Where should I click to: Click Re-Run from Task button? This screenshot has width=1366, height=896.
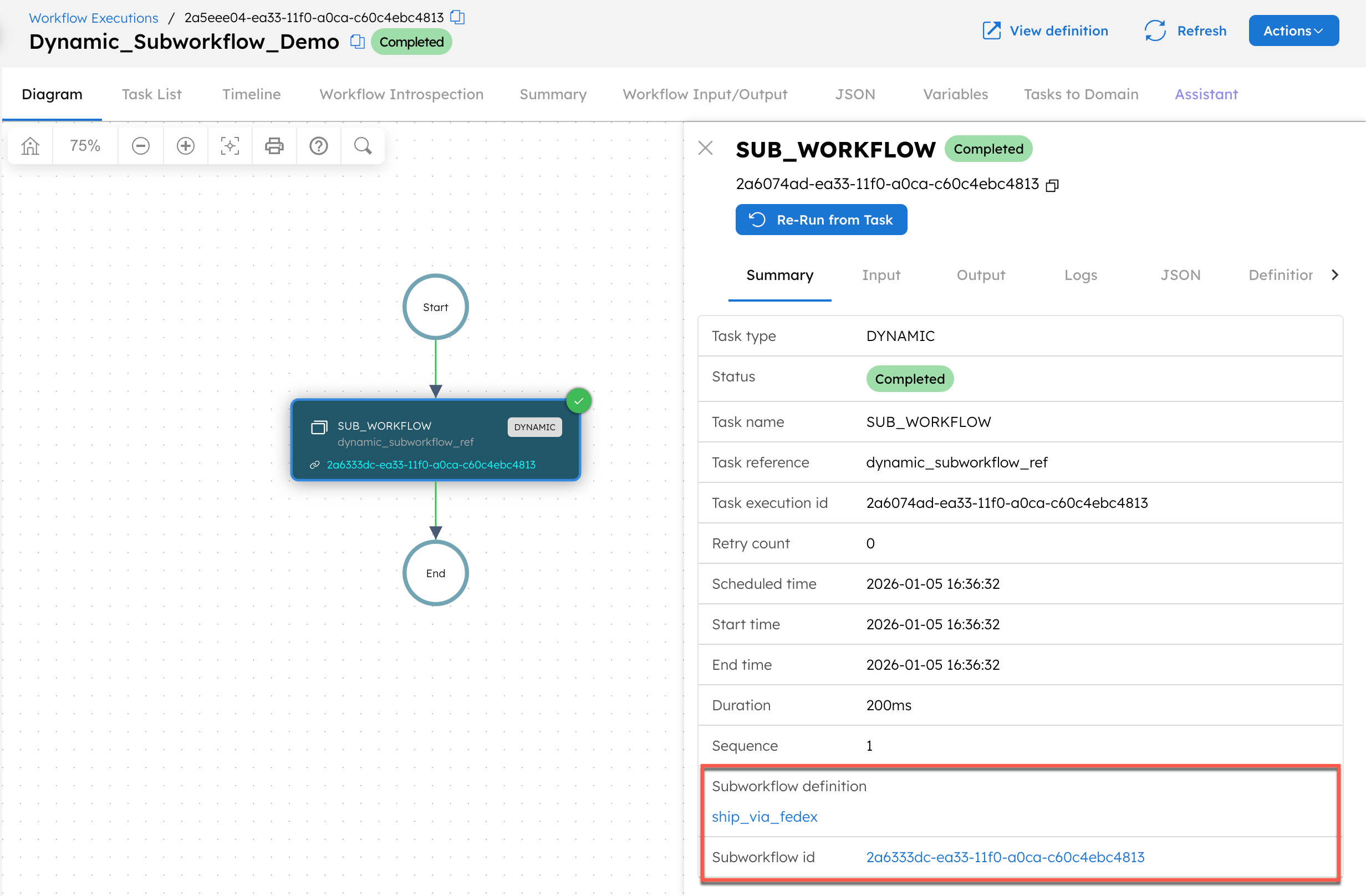[820, 220]
